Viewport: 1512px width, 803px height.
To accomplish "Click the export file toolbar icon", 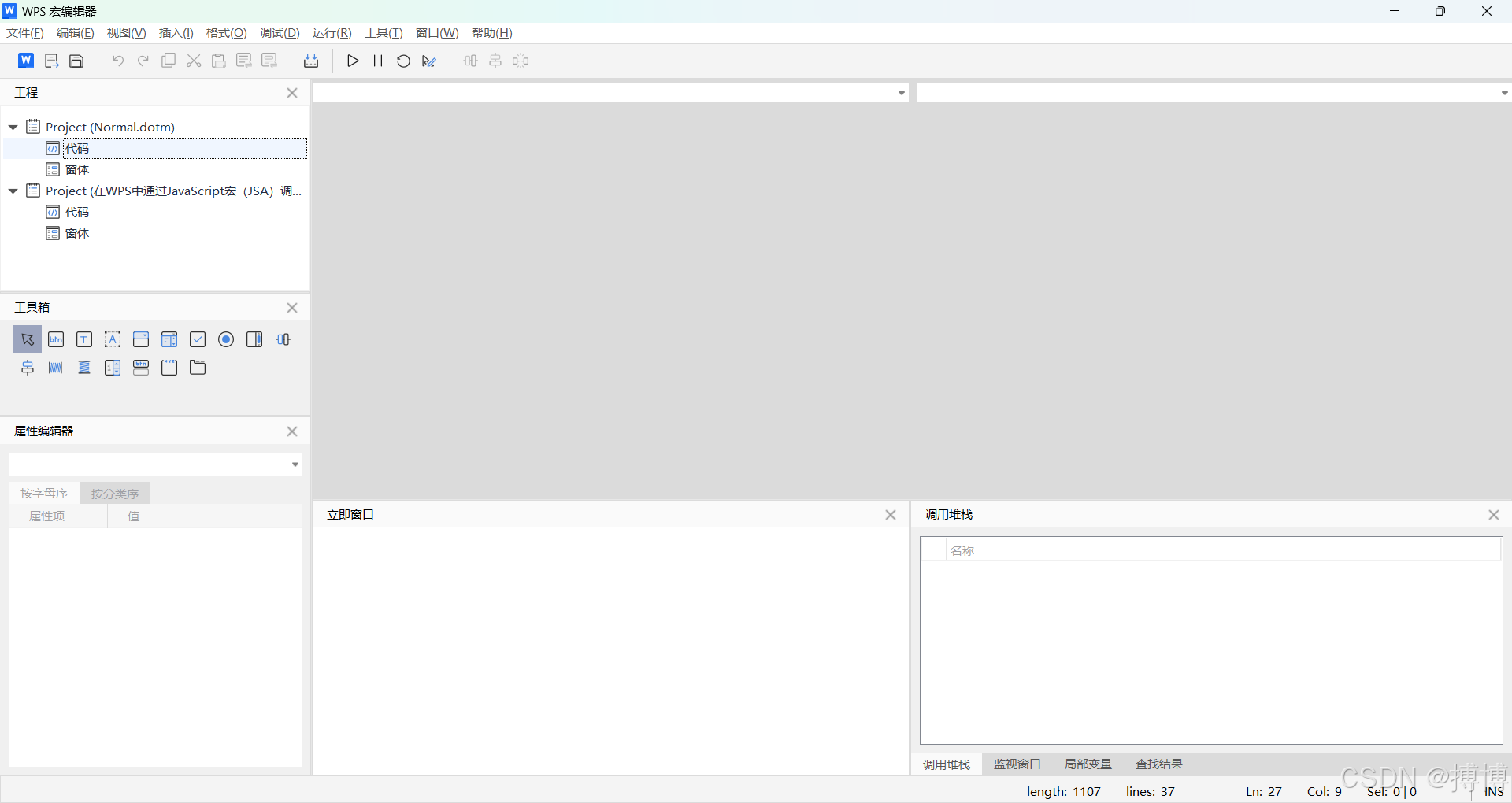I will (52, 61).
